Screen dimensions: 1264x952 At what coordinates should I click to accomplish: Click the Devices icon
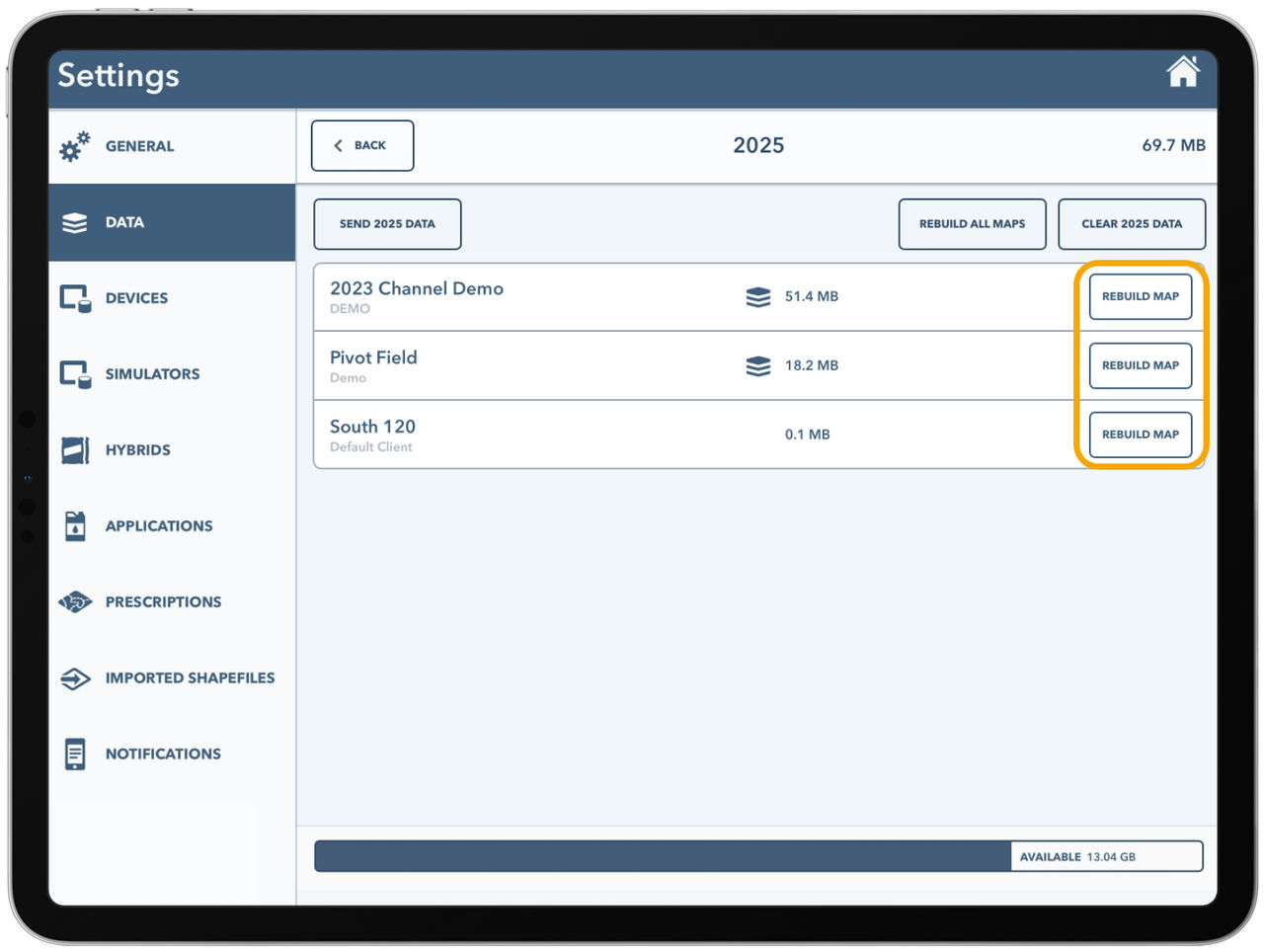pos(75,298)
